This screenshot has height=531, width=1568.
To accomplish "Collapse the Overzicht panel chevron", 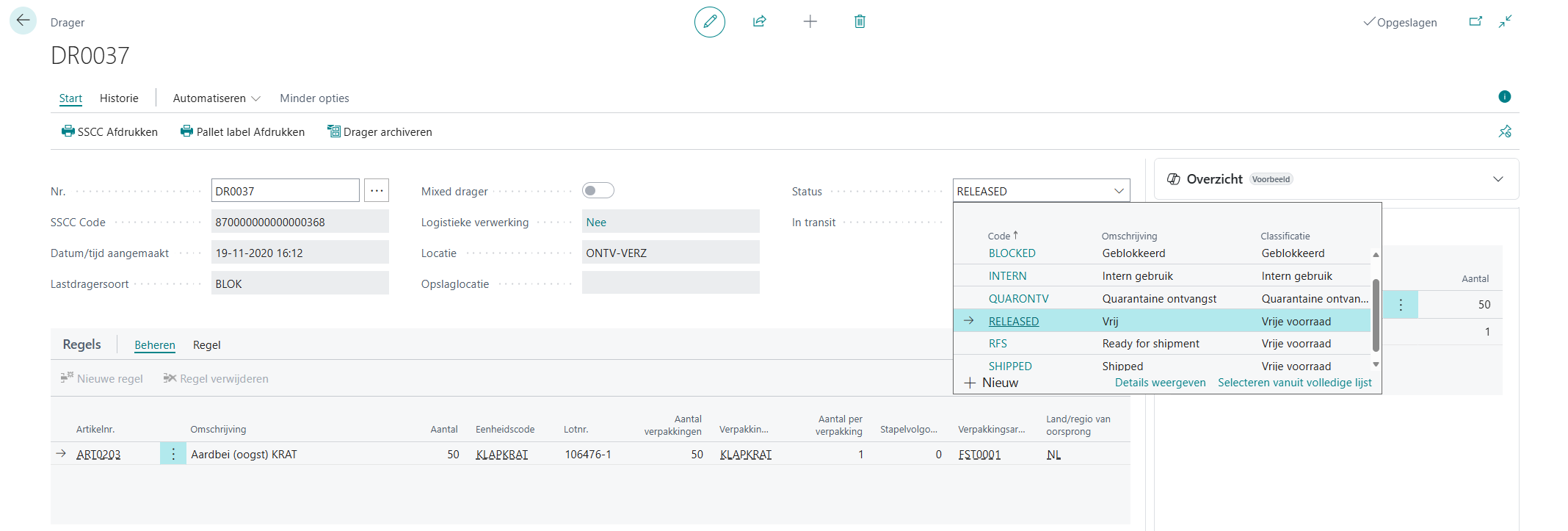I will click(1498, 179).
